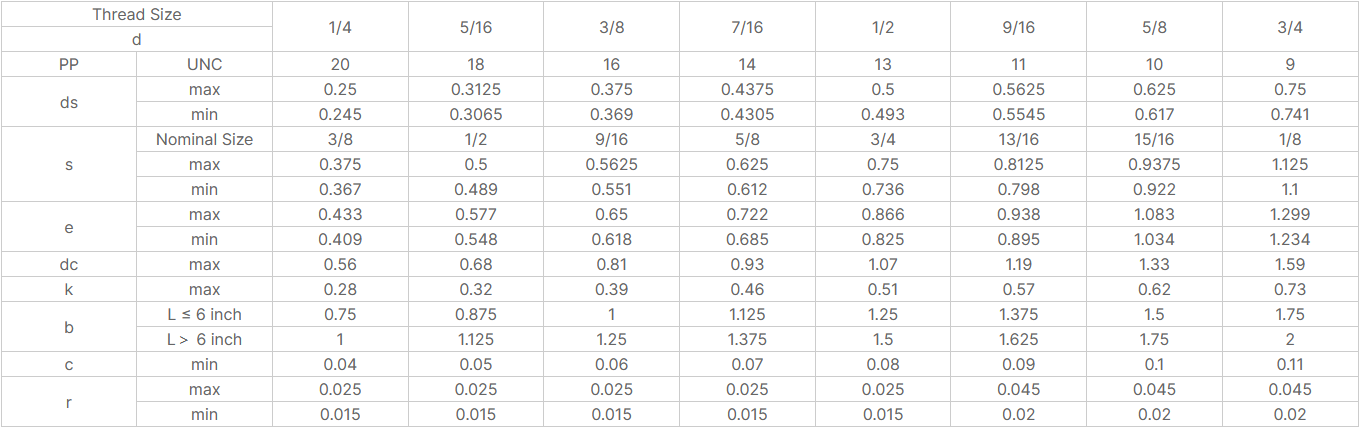
Task: Select the "UNC" row label cell
Action: 204,64
